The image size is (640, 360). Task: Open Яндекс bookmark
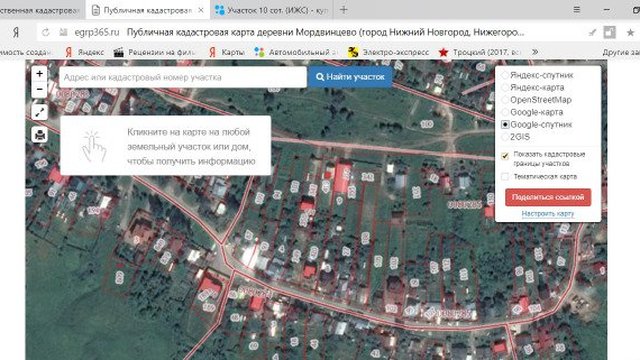84,52
